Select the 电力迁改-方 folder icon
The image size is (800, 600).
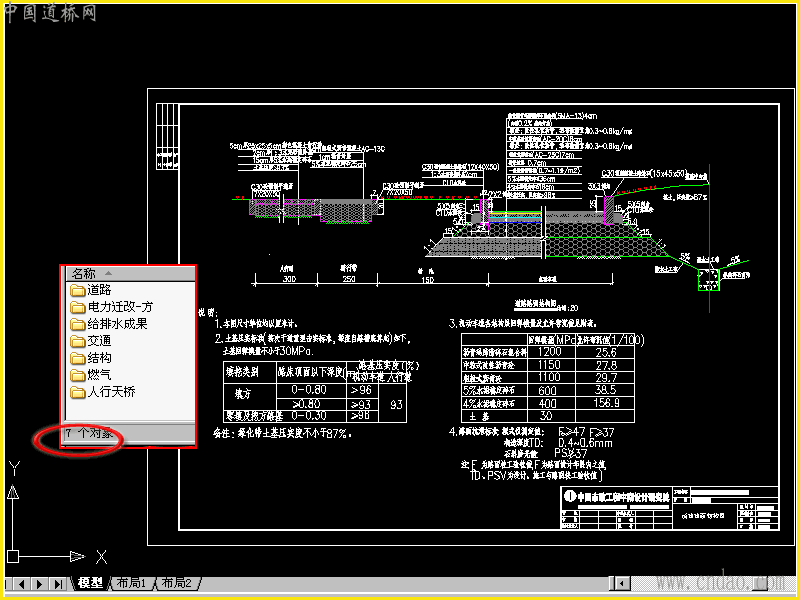point(78,308)
